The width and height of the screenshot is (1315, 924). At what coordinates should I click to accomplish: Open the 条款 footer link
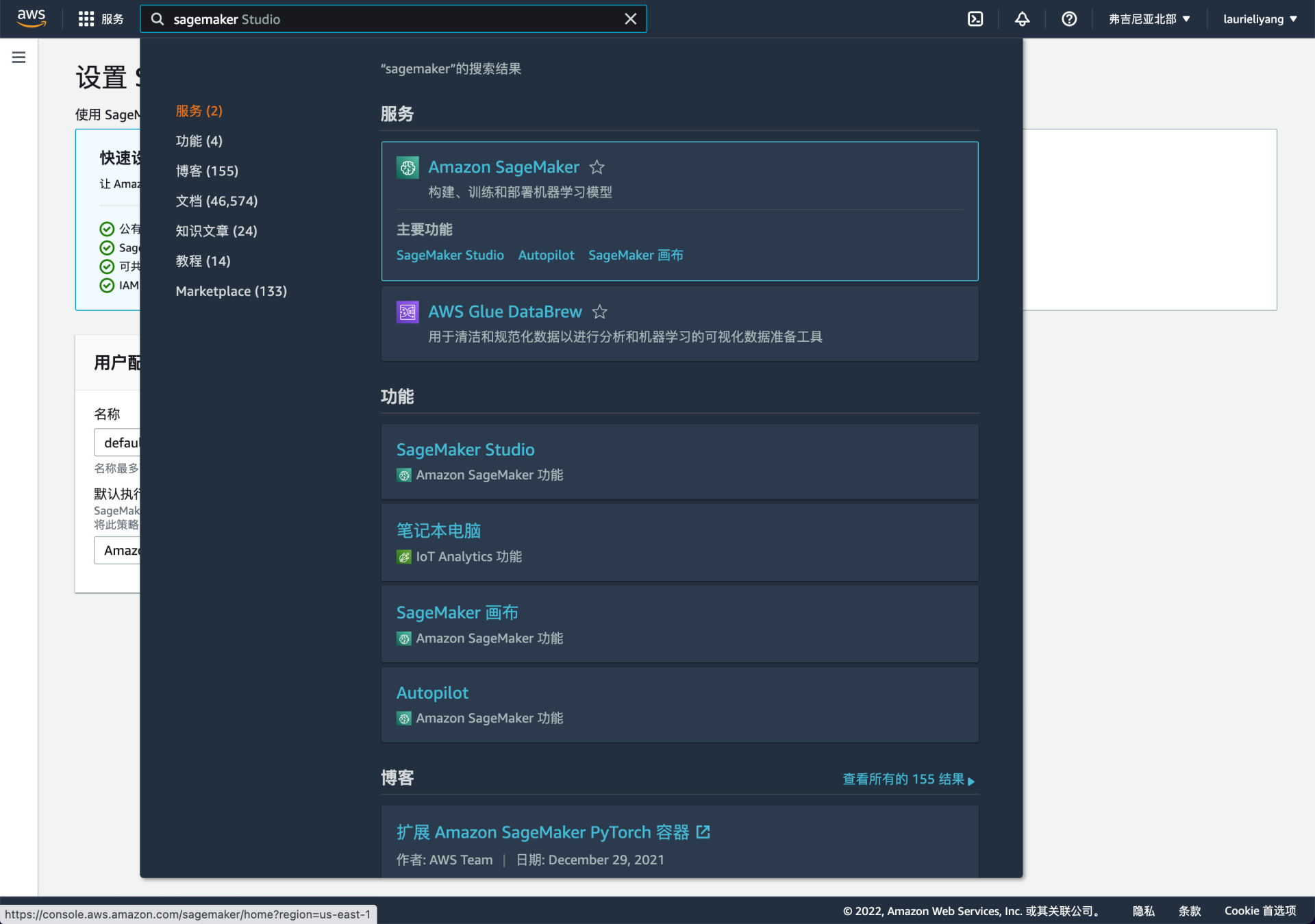[1190, 911]
